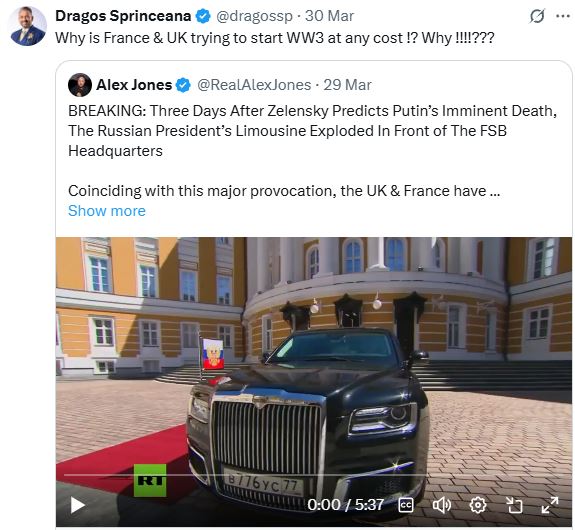Open video settings gear
This screenshot has height=530, width=575.
tap(478, 505)
